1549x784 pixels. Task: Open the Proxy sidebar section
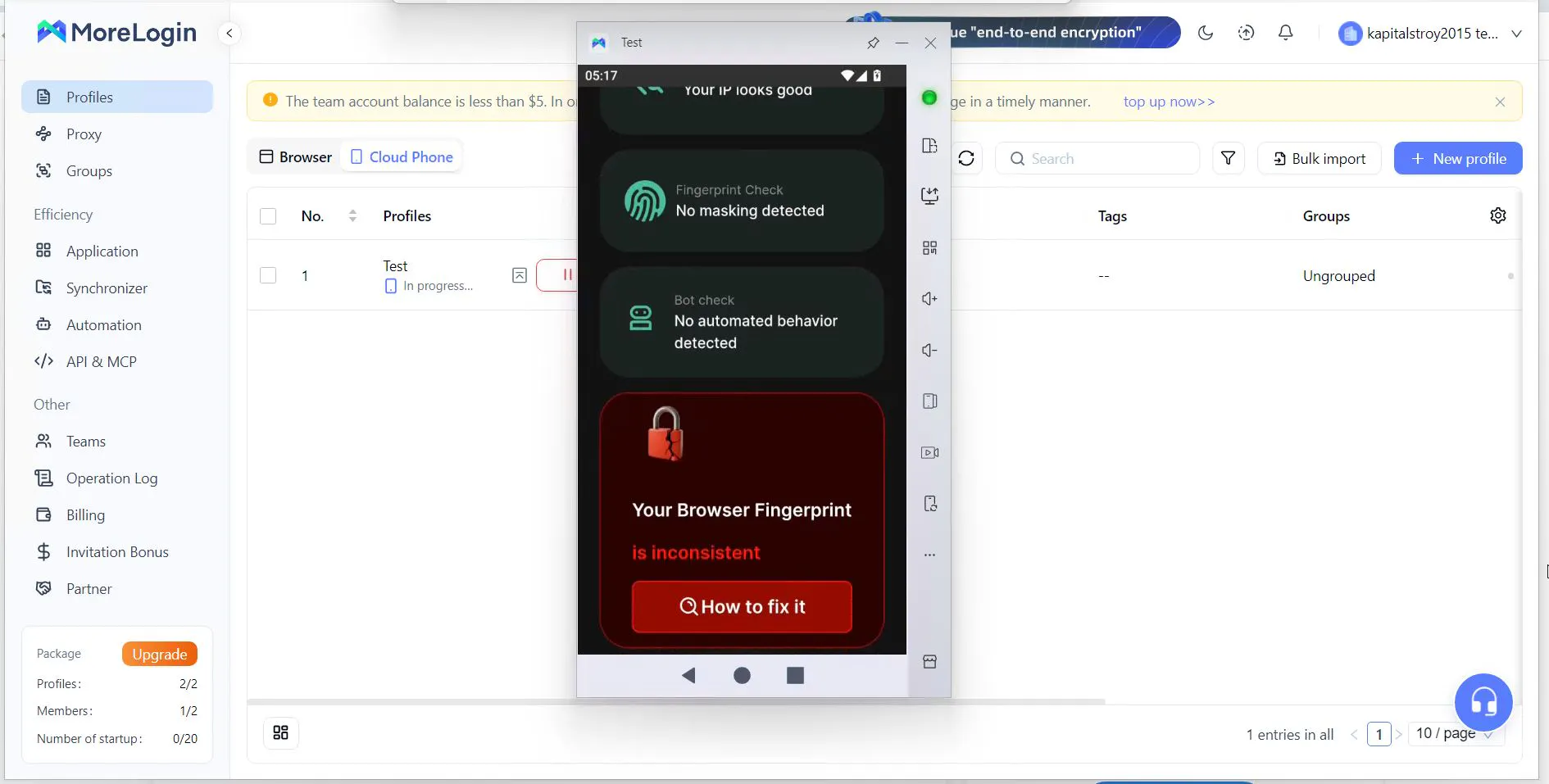click(117, 134)
